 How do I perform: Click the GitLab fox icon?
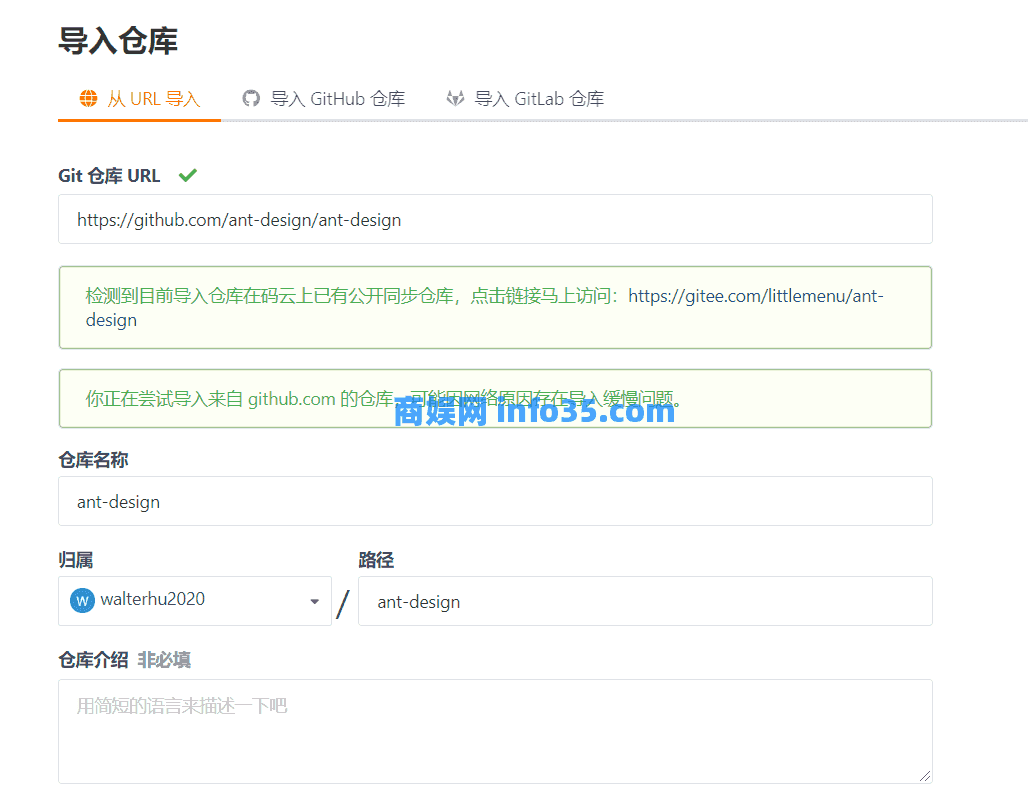[456, 98]
